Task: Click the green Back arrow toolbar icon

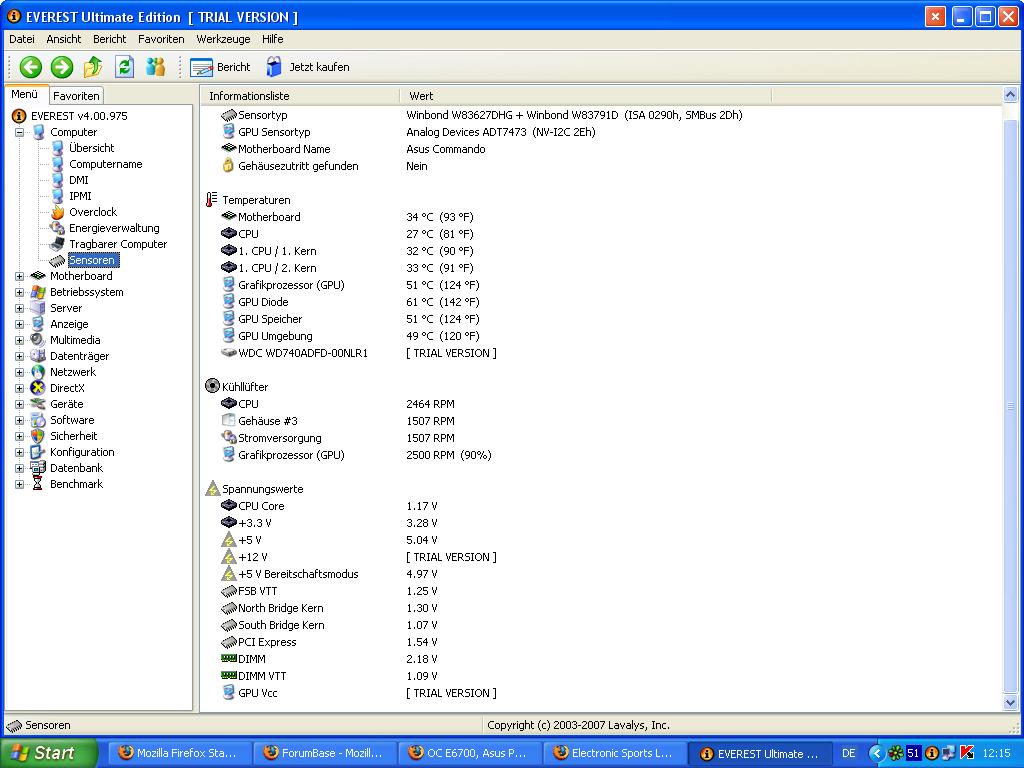Action: tap(30, 67)
